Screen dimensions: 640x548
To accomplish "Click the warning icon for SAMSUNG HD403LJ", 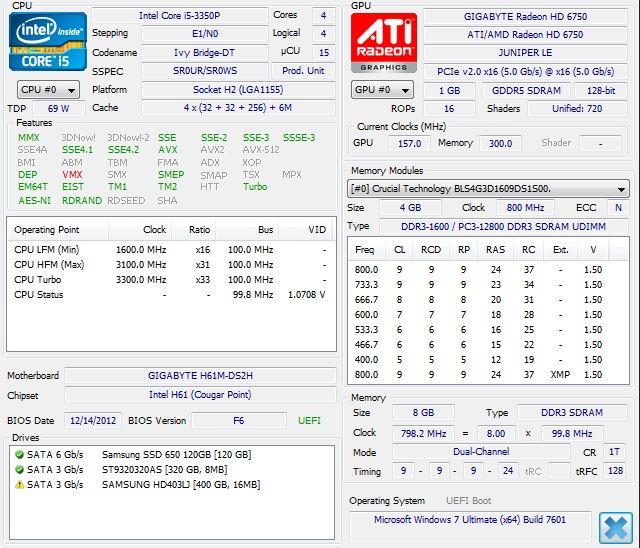I will coord(20,484).
